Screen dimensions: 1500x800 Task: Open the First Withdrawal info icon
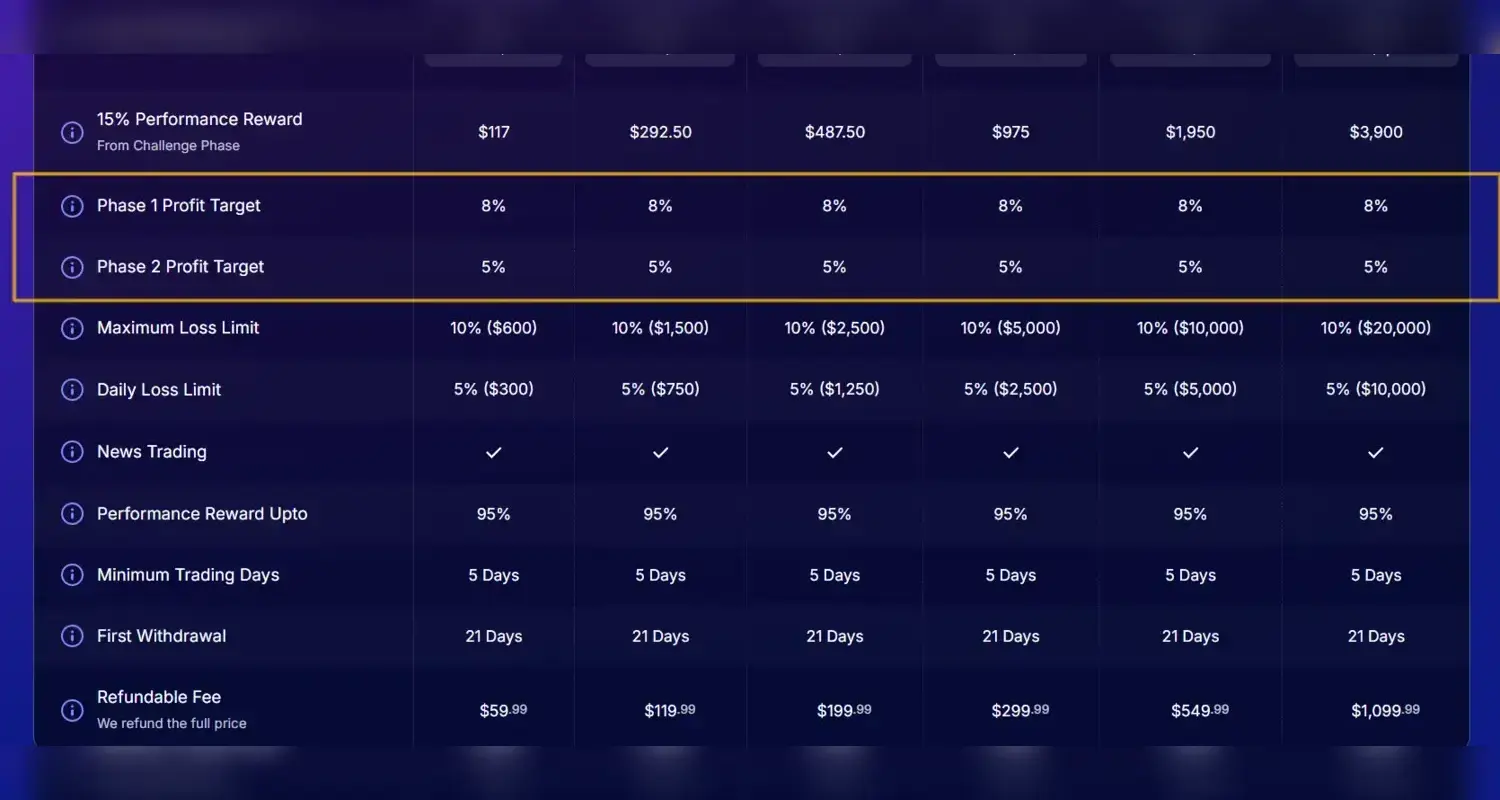(x=72, y=636)
